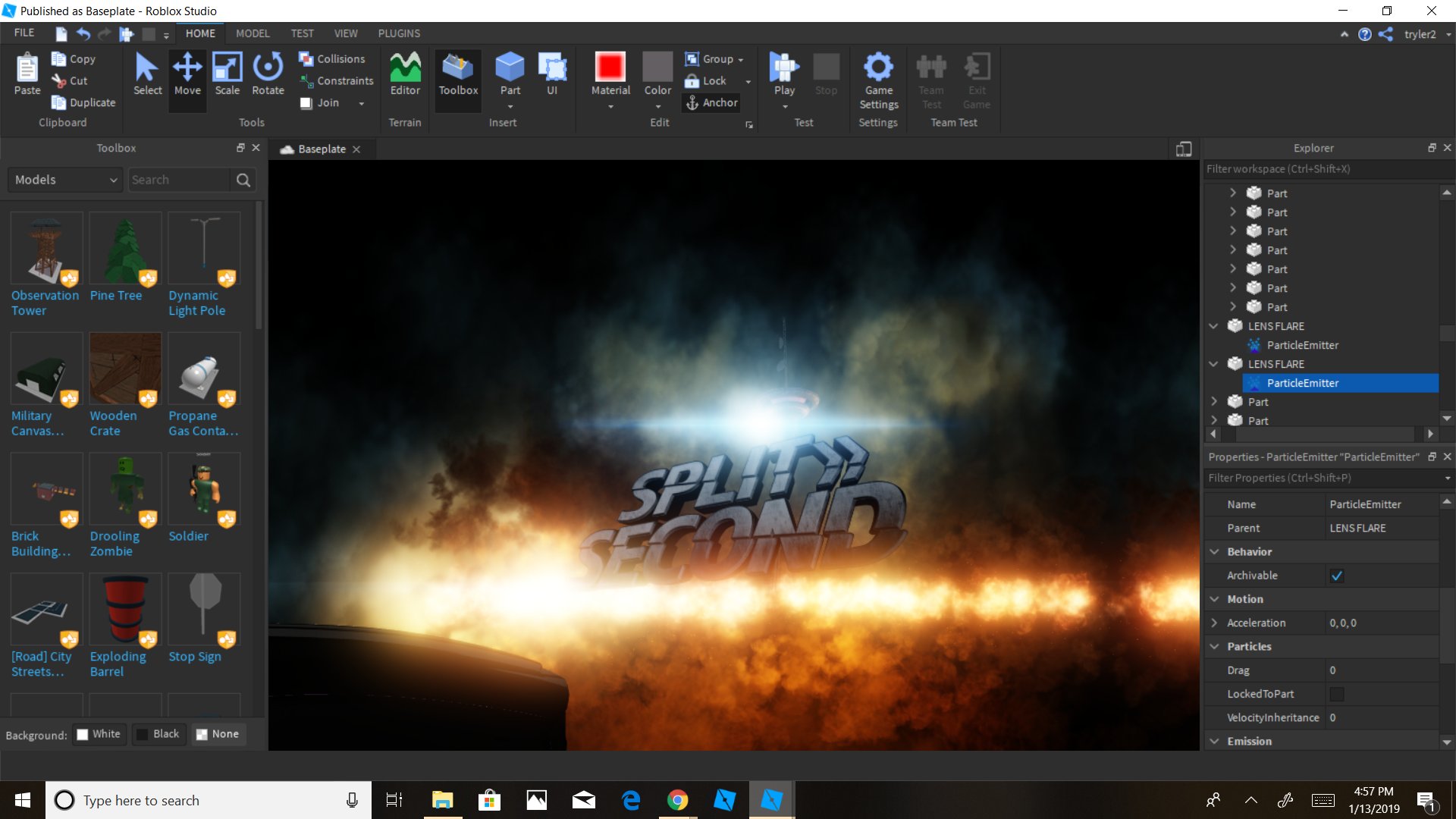The image size is (1456, 819).
Task: Open the PLUGINS ribbon tab
Action: coord(399,33)
